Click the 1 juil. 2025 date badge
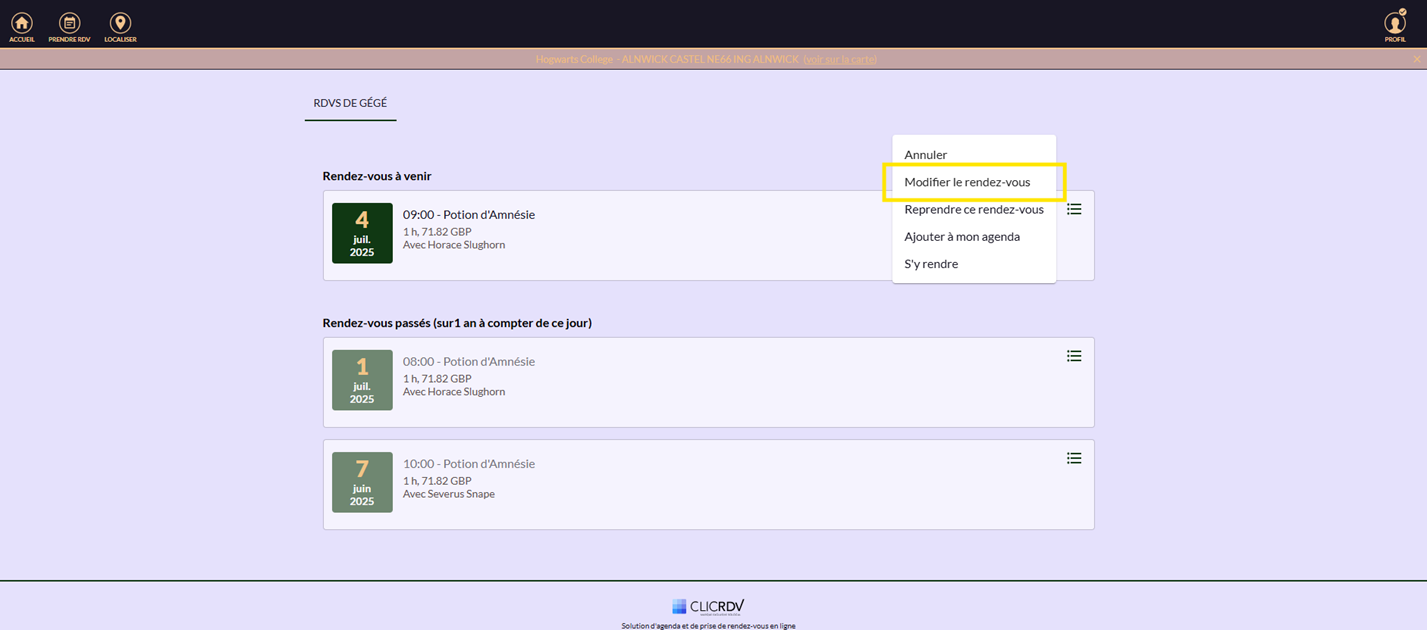1427x630 pixels. point(362,380)
